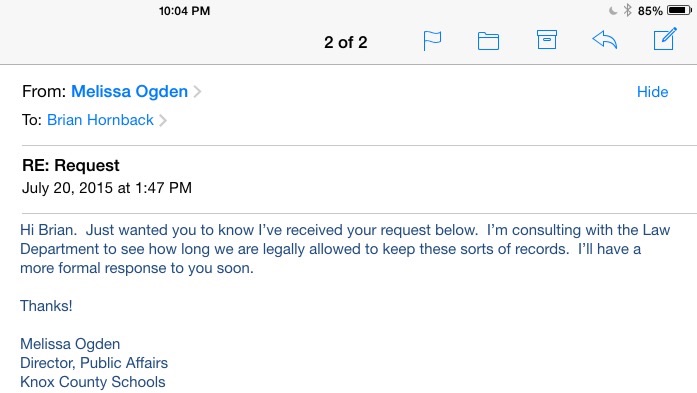Hide the sender details
Viewport: 697px width, 393px height.
click(652, 92)
